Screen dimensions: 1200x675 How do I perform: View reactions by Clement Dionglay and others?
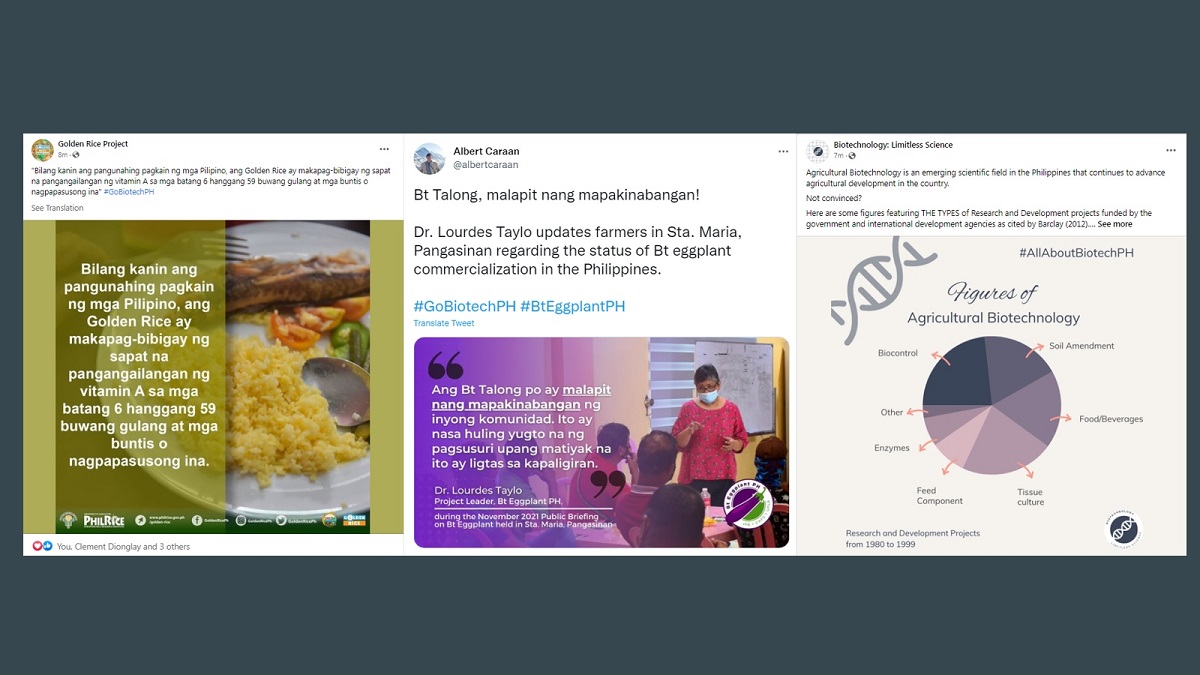(120, 546)
